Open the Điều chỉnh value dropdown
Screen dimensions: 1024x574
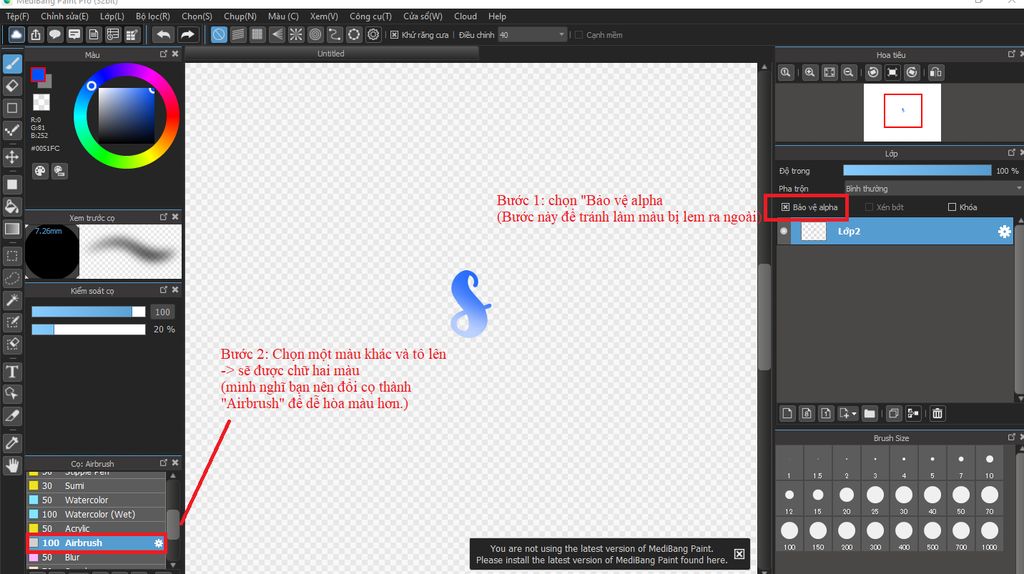click(532, 35)
